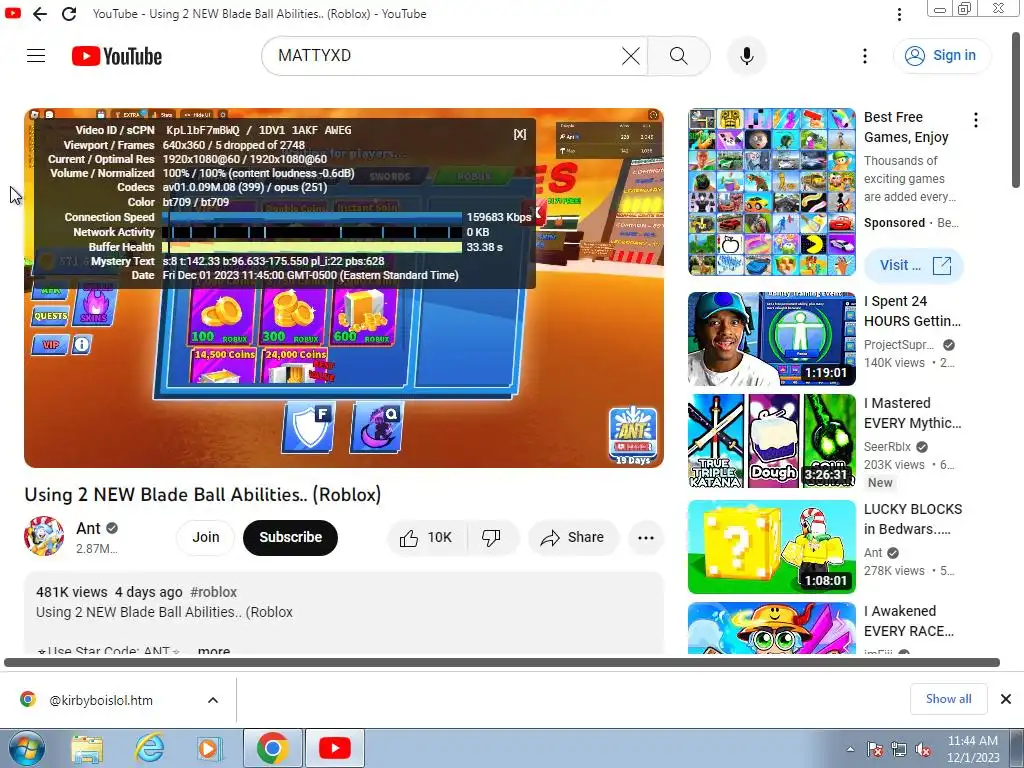The image size is (1024, 768).
Task: Open SeerRblx channel name
Action: tap(887, 447)
